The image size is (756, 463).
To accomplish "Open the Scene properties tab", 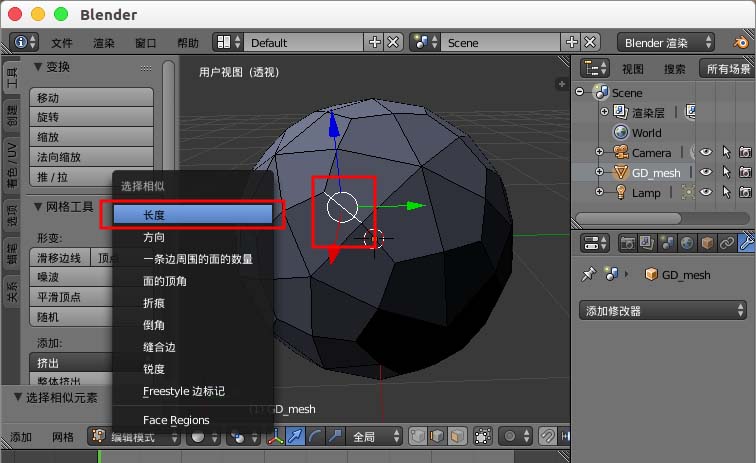I will 667,243.
